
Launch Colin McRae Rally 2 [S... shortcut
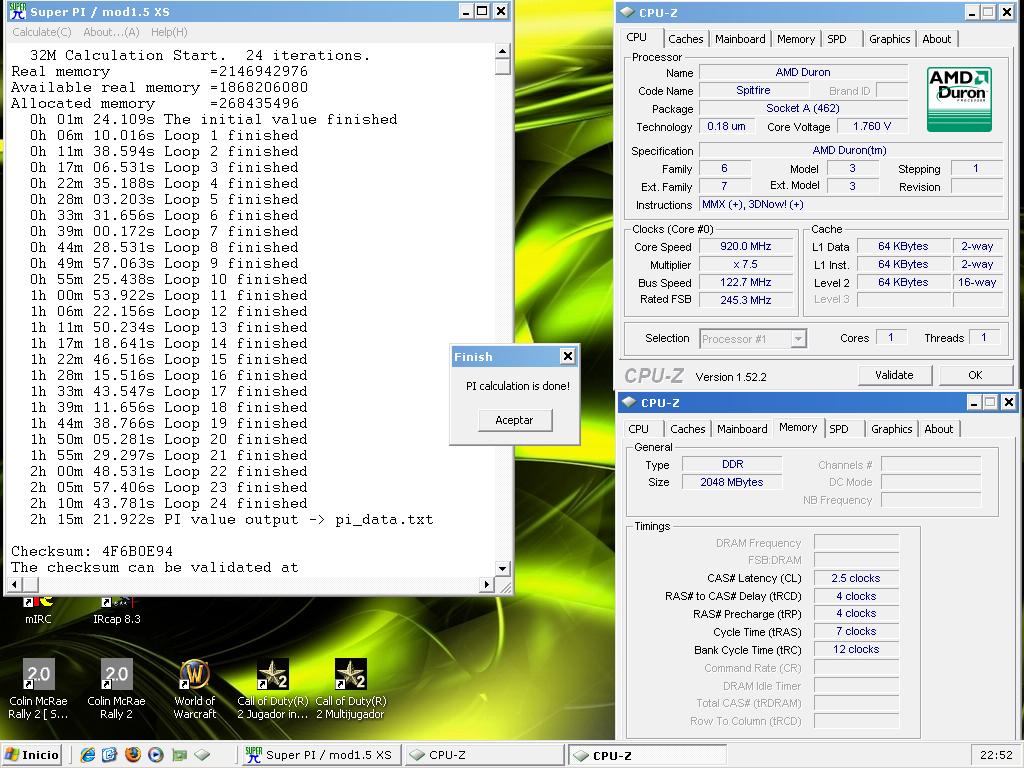38,689
